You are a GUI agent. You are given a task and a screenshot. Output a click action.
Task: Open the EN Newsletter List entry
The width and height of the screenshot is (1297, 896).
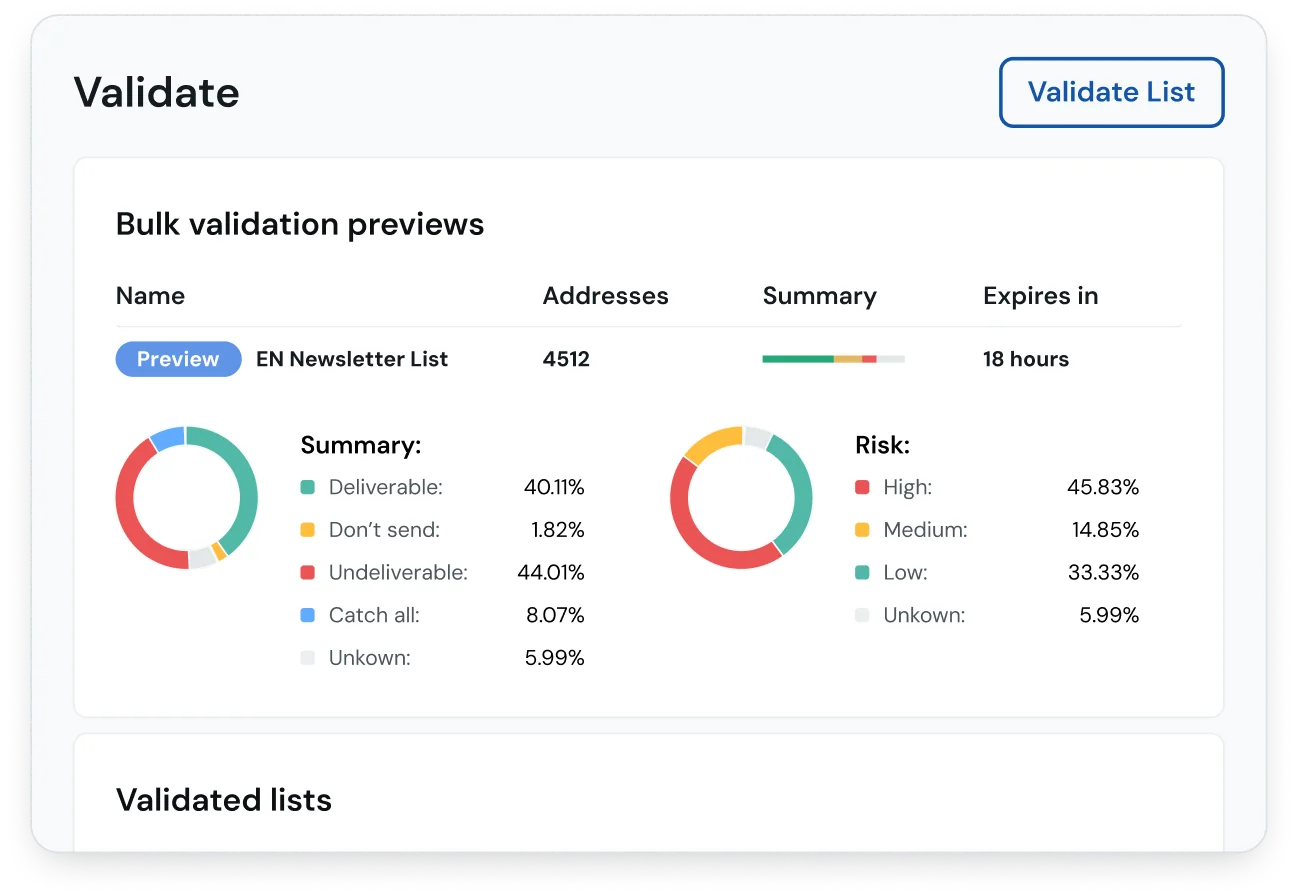351,359
